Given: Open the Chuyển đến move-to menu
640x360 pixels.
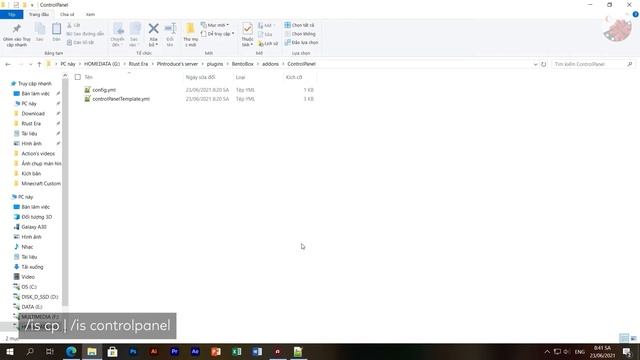Looking at the screenshot, I should 118,35.
